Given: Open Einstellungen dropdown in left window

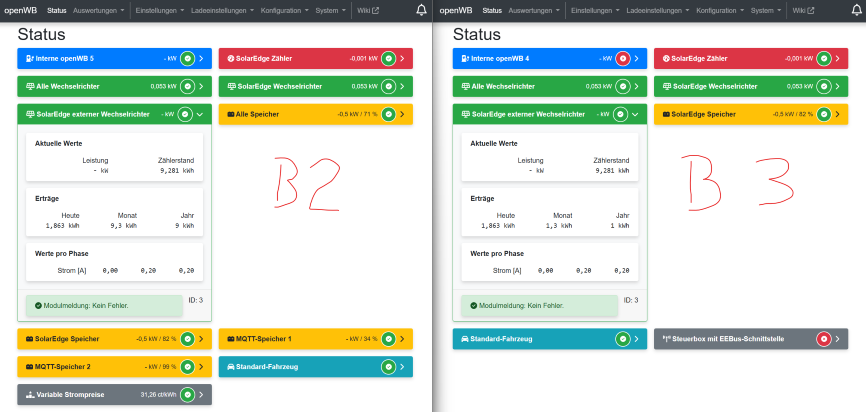Looking at the screenshot, I should tap(158, 10).
